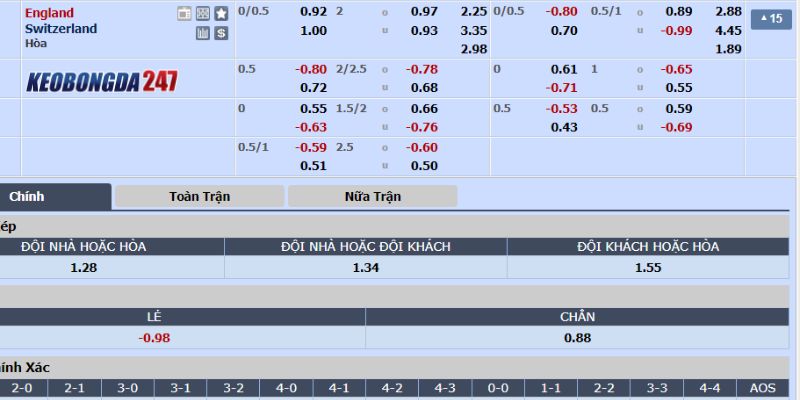Image resolution: width=800 pixels, height=400 pixels.
Task: Select under odds 0.68
Action: click(x=424, y=88)
